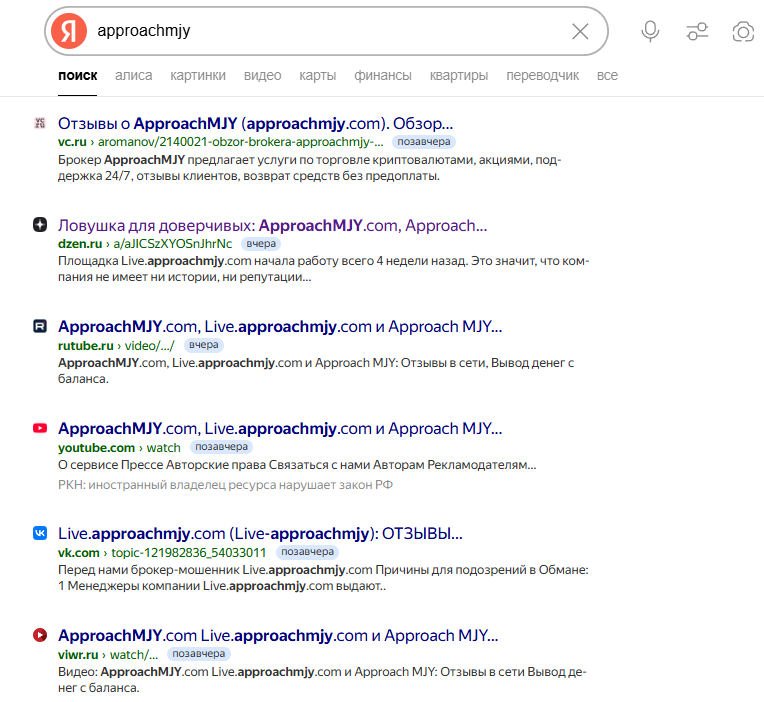Start voice search with microphone icon
Screen dimensions: 764x702
point(650,31)
